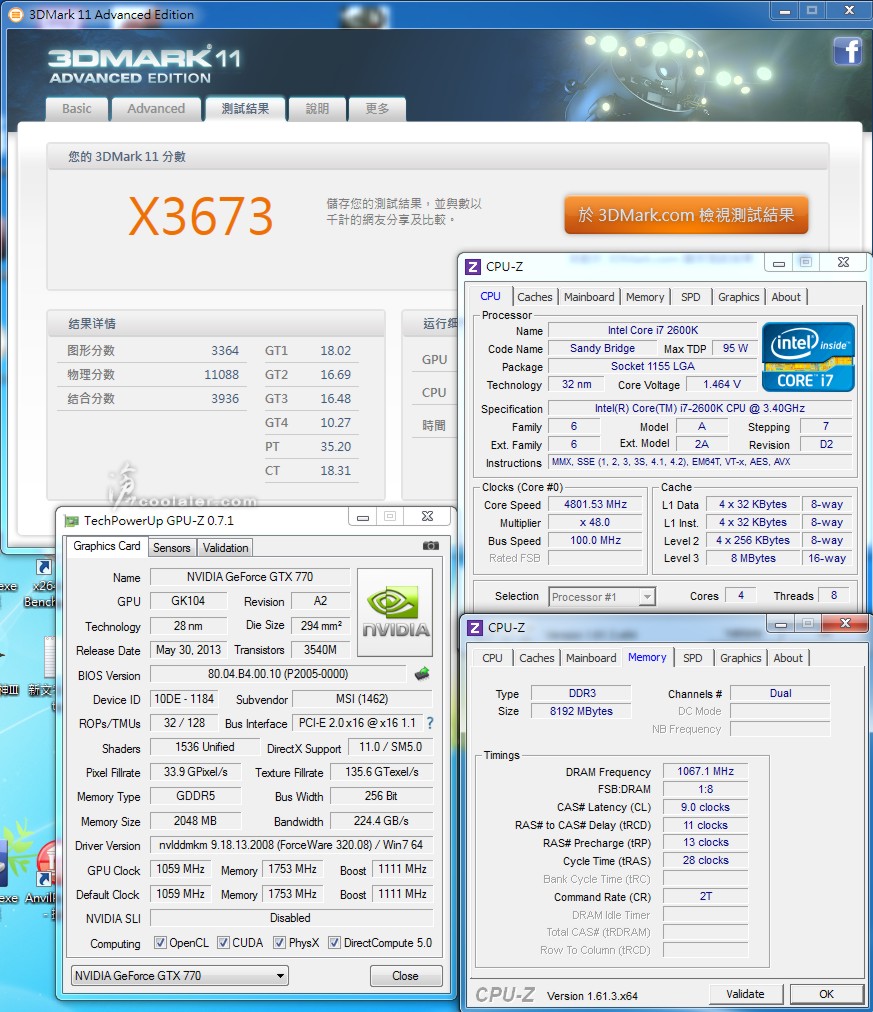The image size is (873, 1012).
Task: Switch to the Sensors tab in GPU-Z
Action: click(172, 547)
